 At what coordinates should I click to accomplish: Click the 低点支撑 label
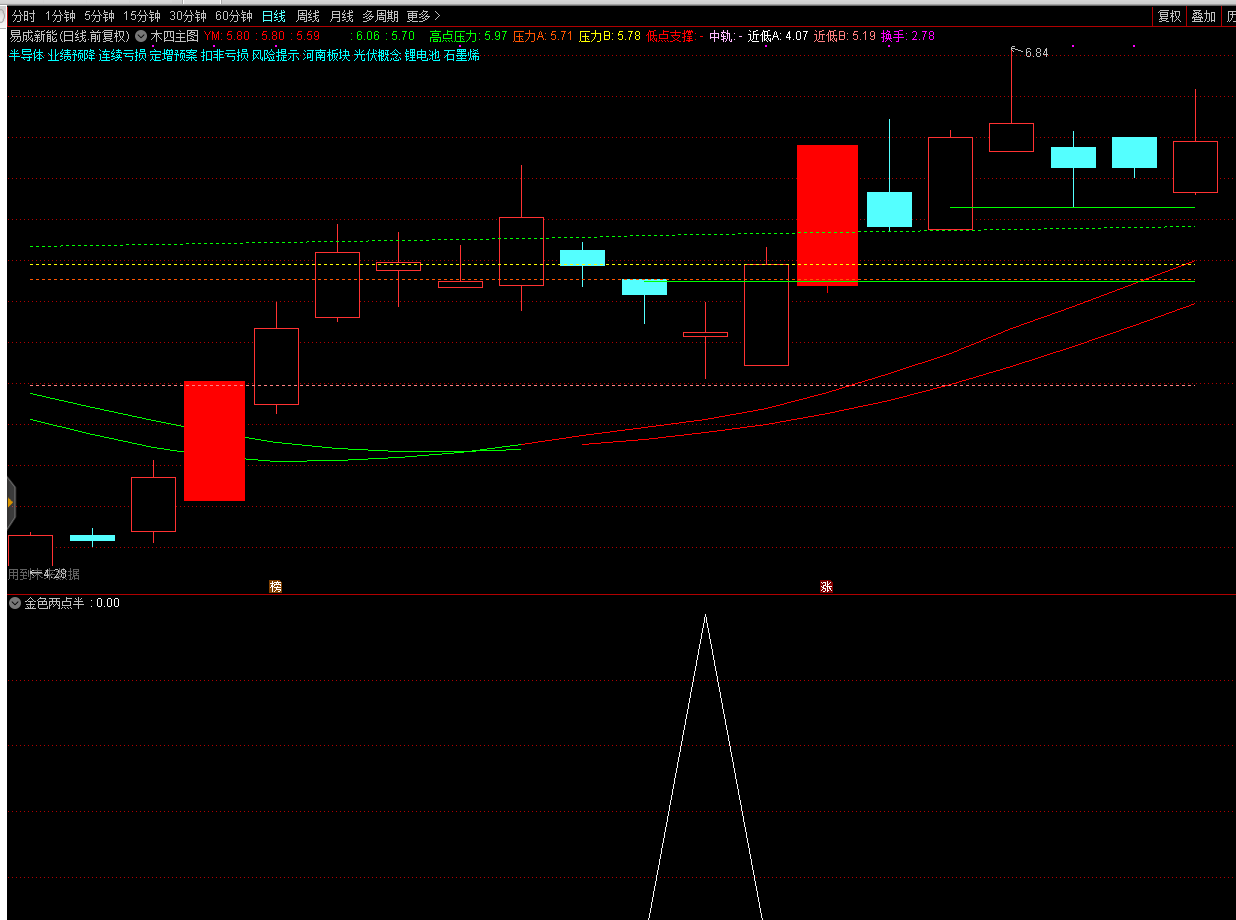670,36
